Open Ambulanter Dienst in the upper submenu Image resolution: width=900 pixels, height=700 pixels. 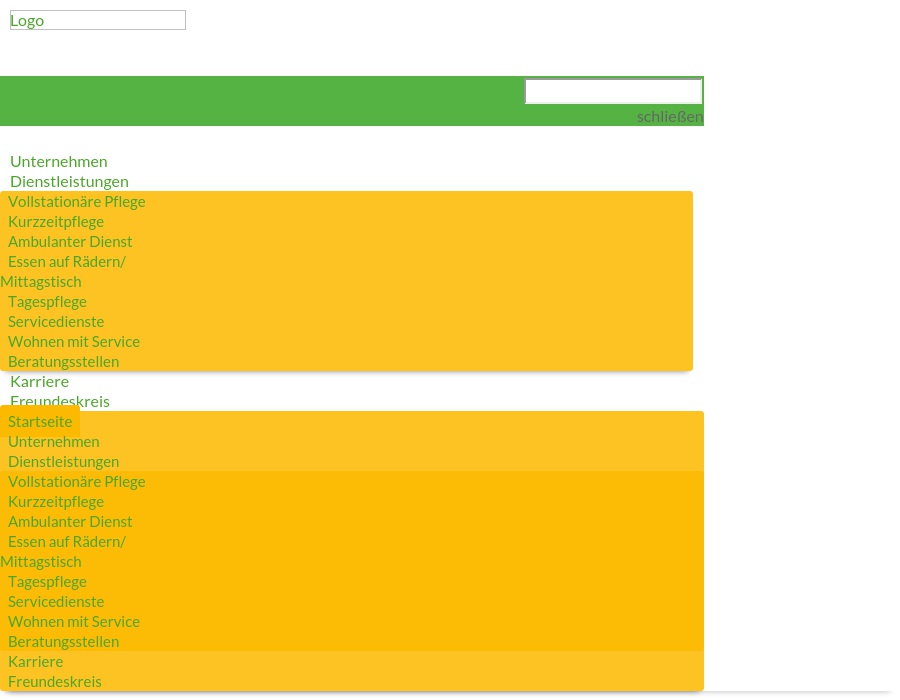[x=70, y=241]
